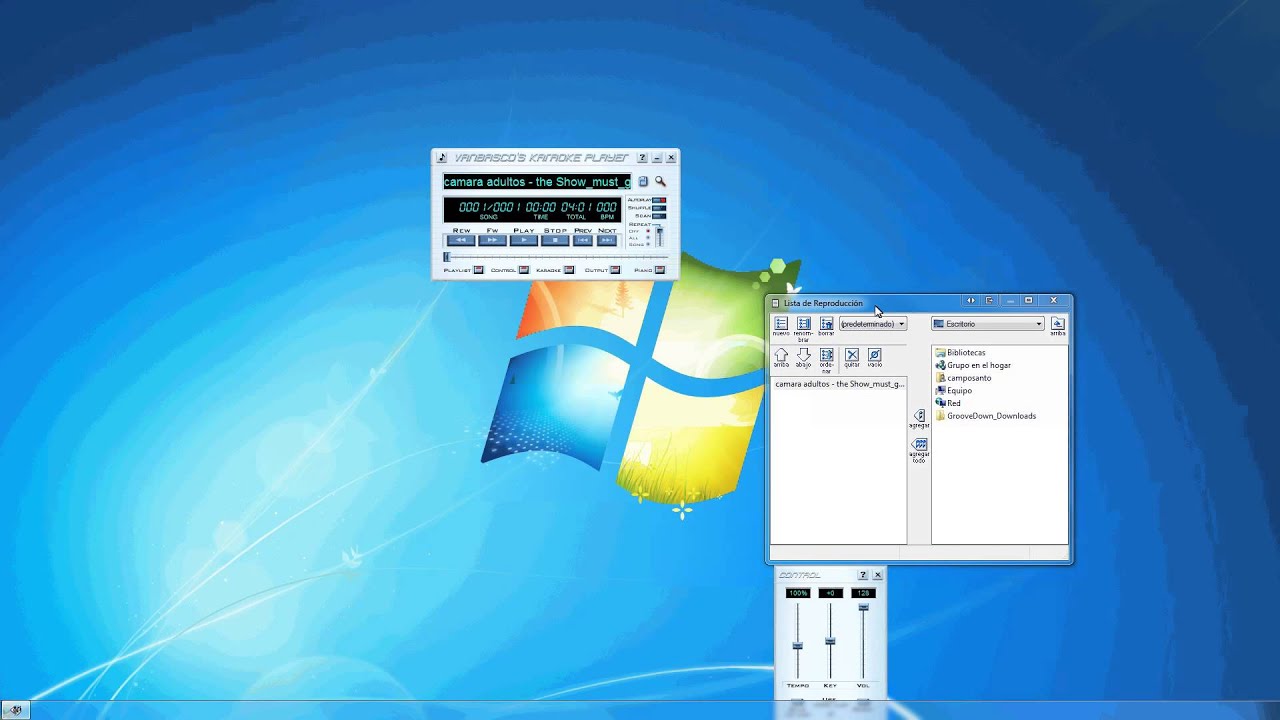Click the Tempo slider handle
The width and height of the screenshot is (1280, 720).
[x=797, y=645]
